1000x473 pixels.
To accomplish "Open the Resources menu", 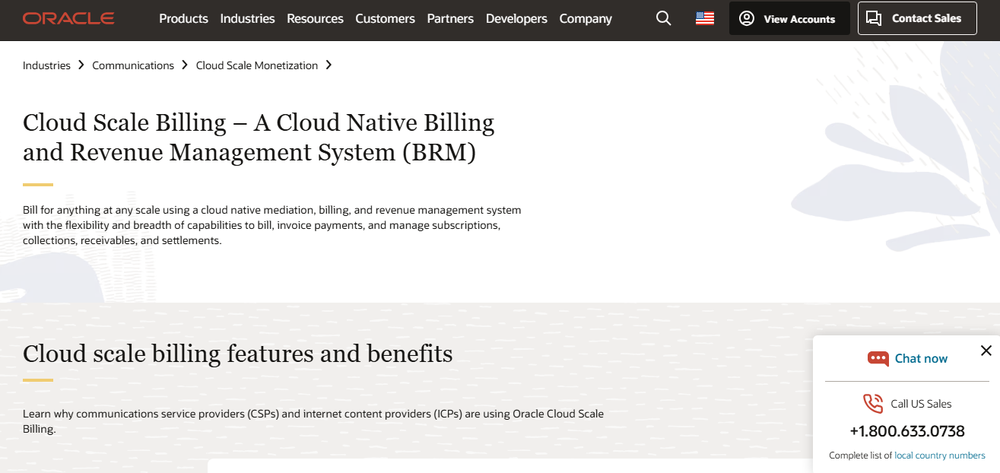I will [x=315, y=18].
